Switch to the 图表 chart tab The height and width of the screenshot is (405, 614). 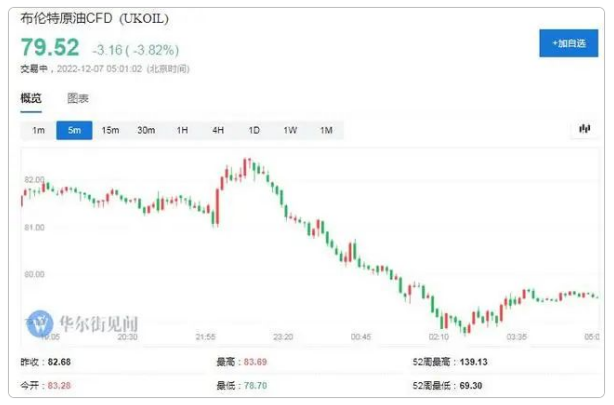click(x=78, y=98)
